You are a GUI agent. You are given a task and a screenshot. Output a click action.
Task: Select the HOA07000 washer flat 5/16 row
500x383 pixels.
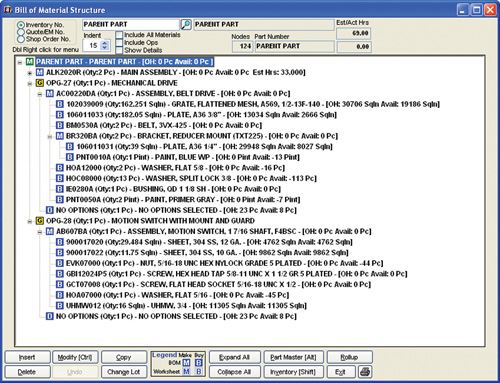point(177,295)
